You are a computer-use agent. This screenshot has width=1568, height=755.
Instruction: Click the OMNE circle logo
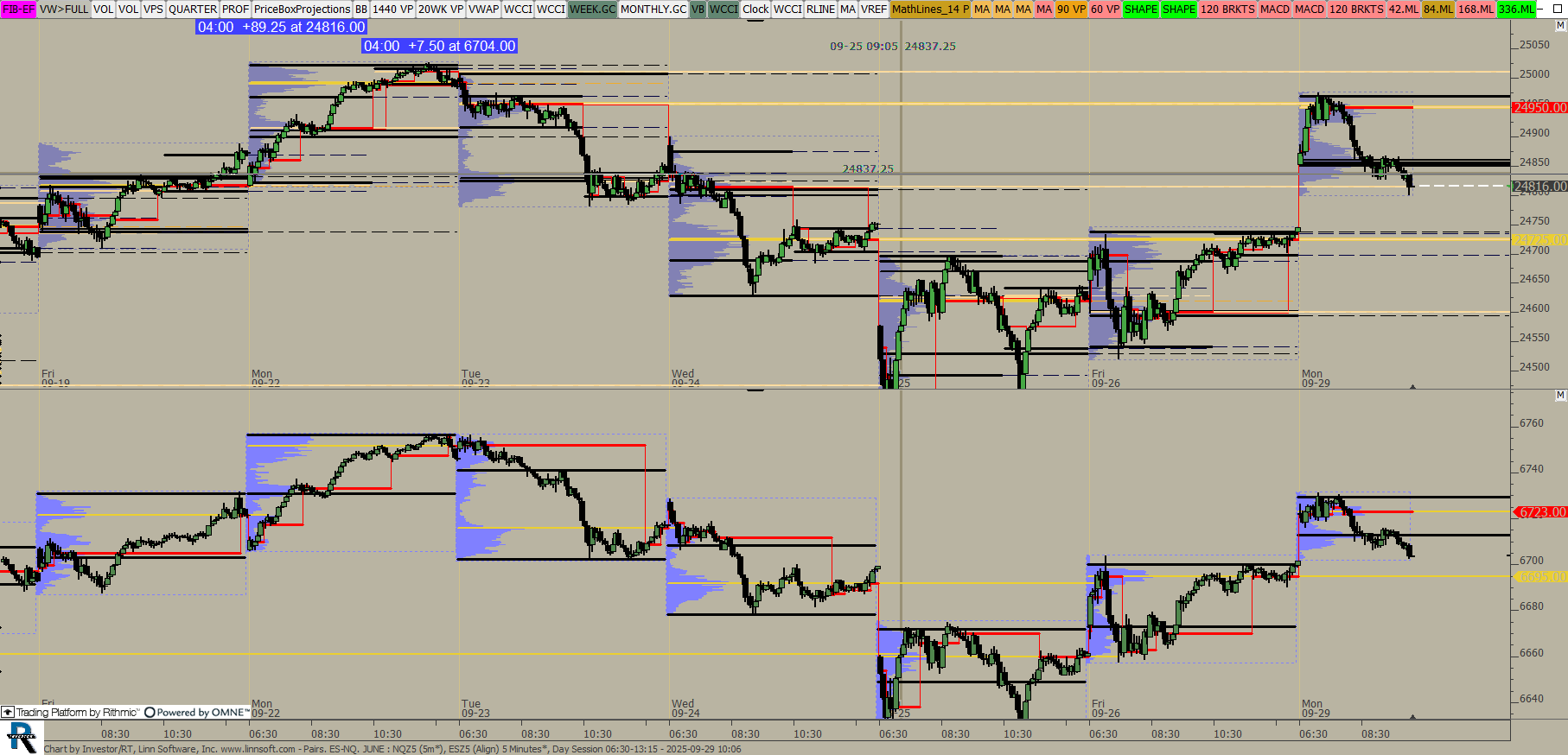[150, 713]
